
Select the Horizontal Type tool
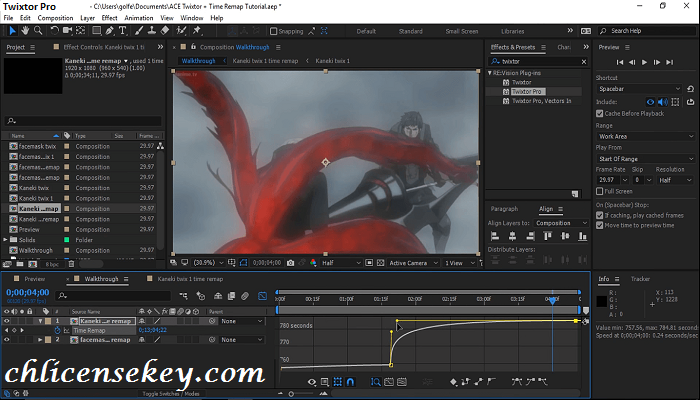[x=122, y=30]
